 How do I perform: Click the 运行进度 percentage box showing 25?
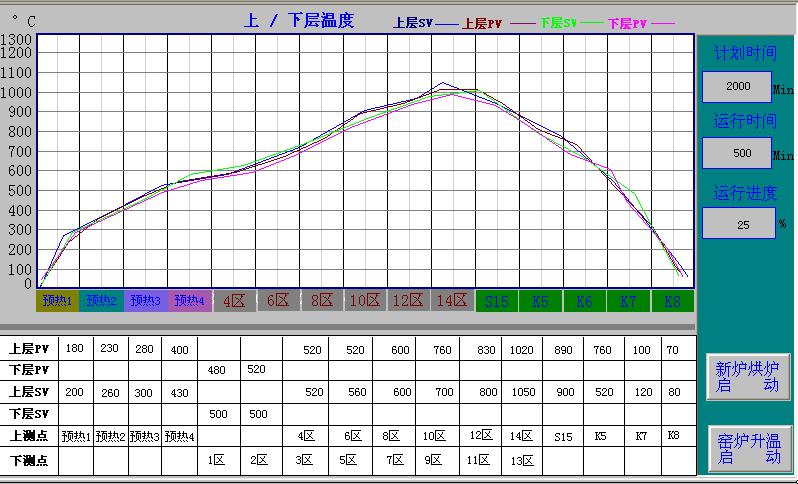pyautogui.click(x=738, y=224)
